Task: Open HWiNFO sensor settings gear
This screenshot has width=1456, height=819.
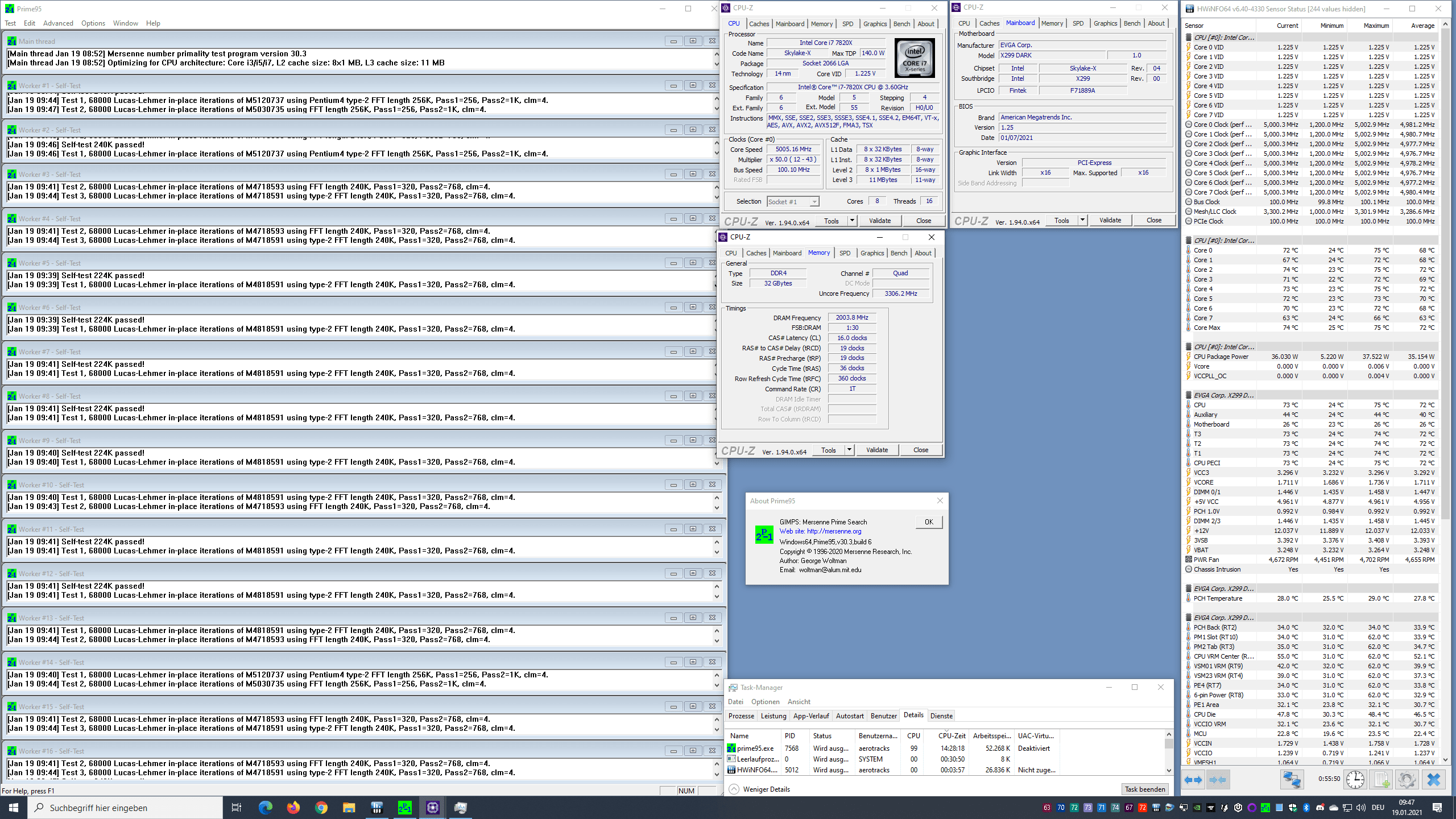Action: click(1407, 780)
